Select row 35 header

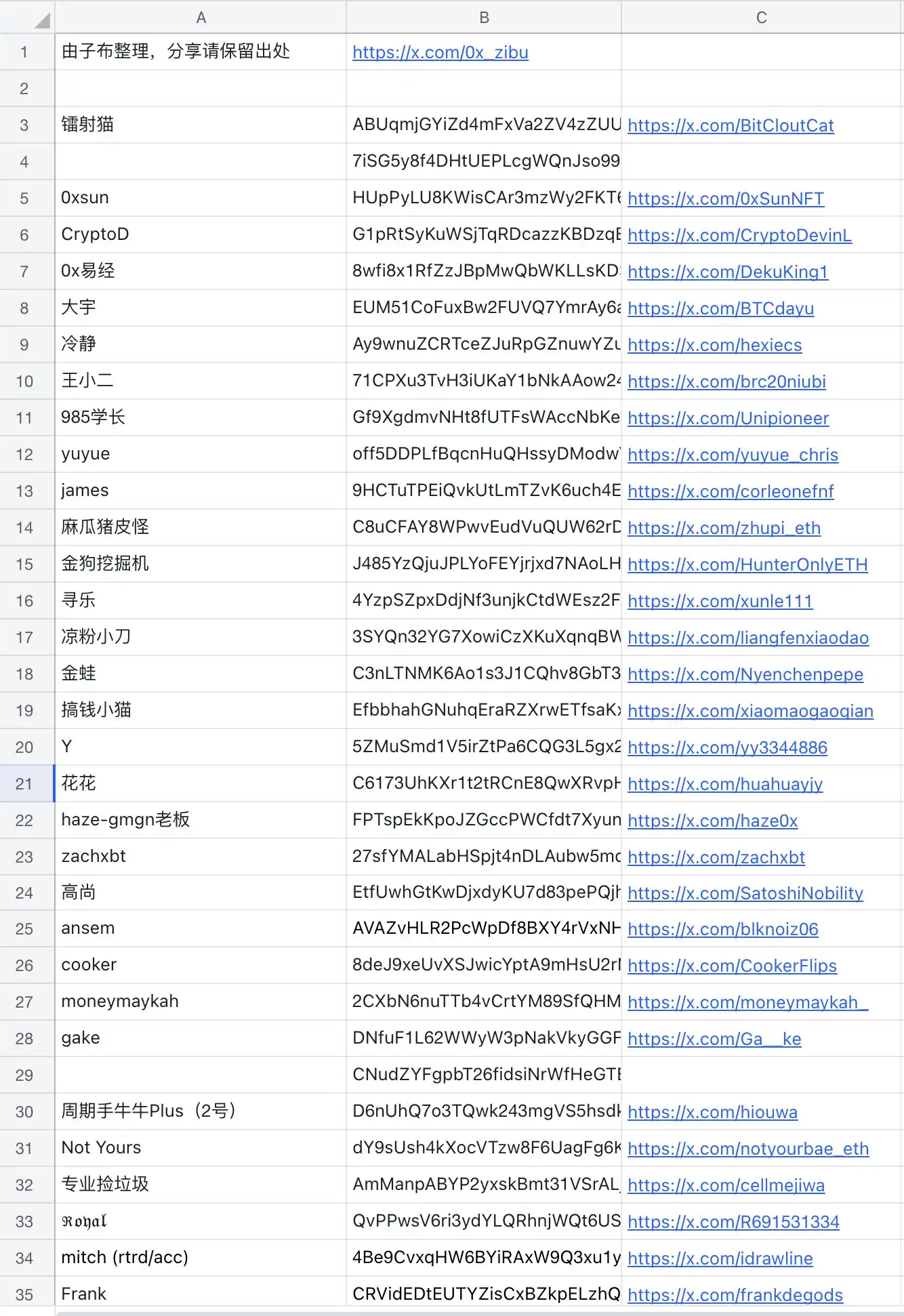click(x=24, y=1295)
